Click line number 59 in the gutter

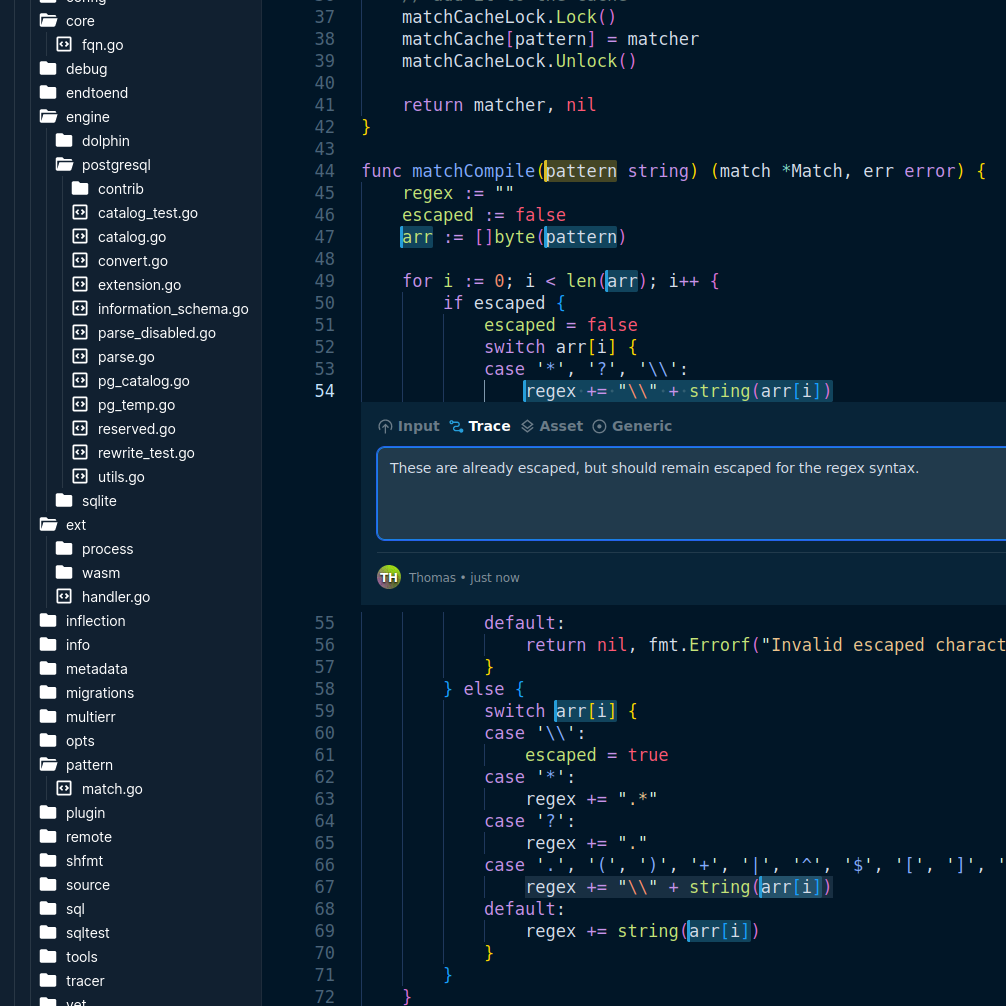324,711
